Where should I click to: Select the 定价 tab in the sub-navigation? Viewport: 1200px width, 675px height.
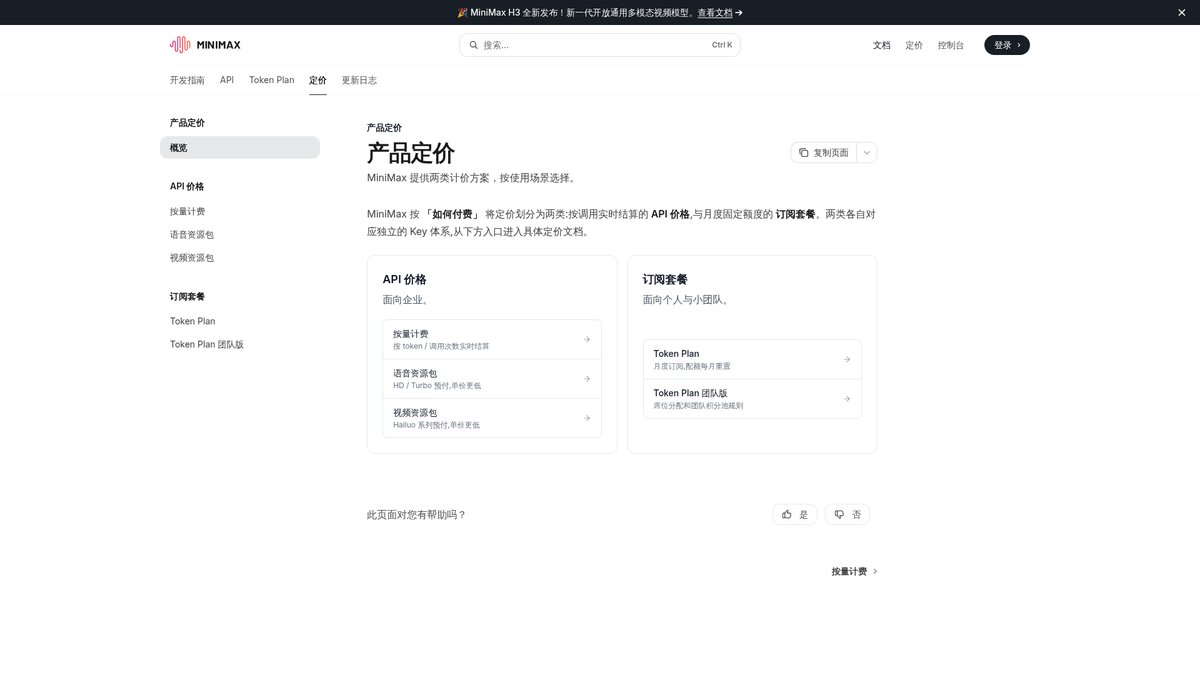pos(318,80)
